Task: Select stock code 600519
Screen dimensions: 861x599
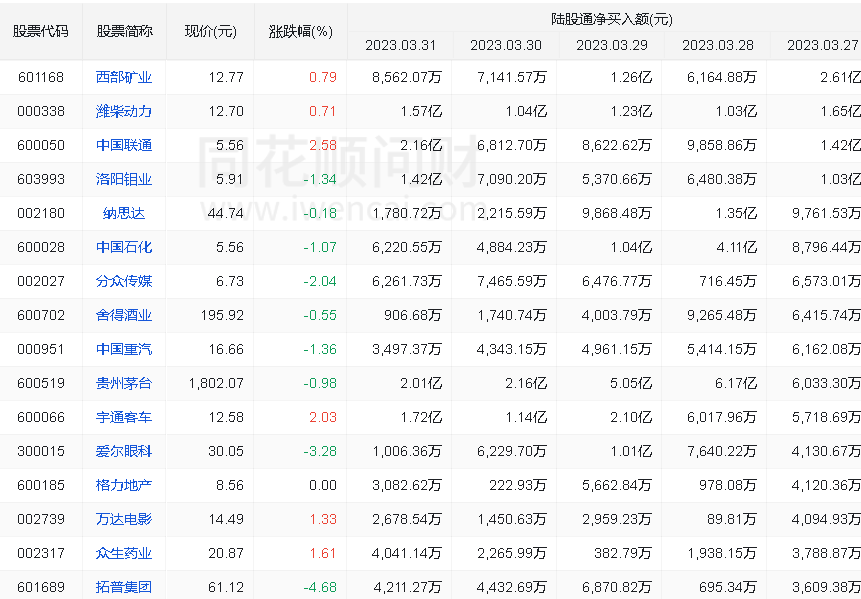Action: click(x=41, y=383)
